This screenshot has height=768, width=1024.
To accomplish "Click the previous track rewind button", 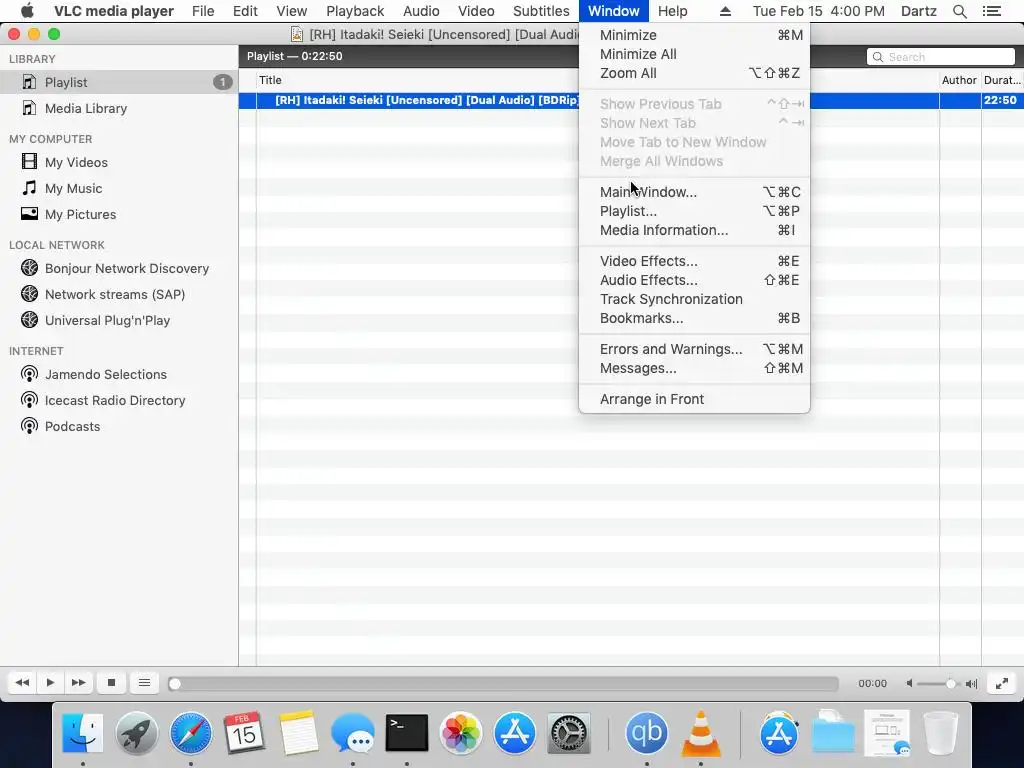I will click(x=22, y=683).
